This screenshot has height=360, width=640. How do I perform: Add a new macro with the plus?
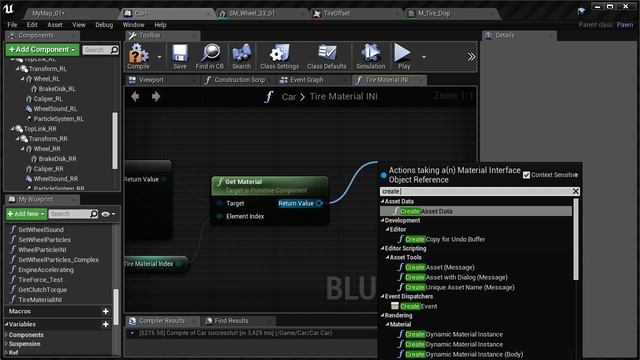(x=106, y=311)
